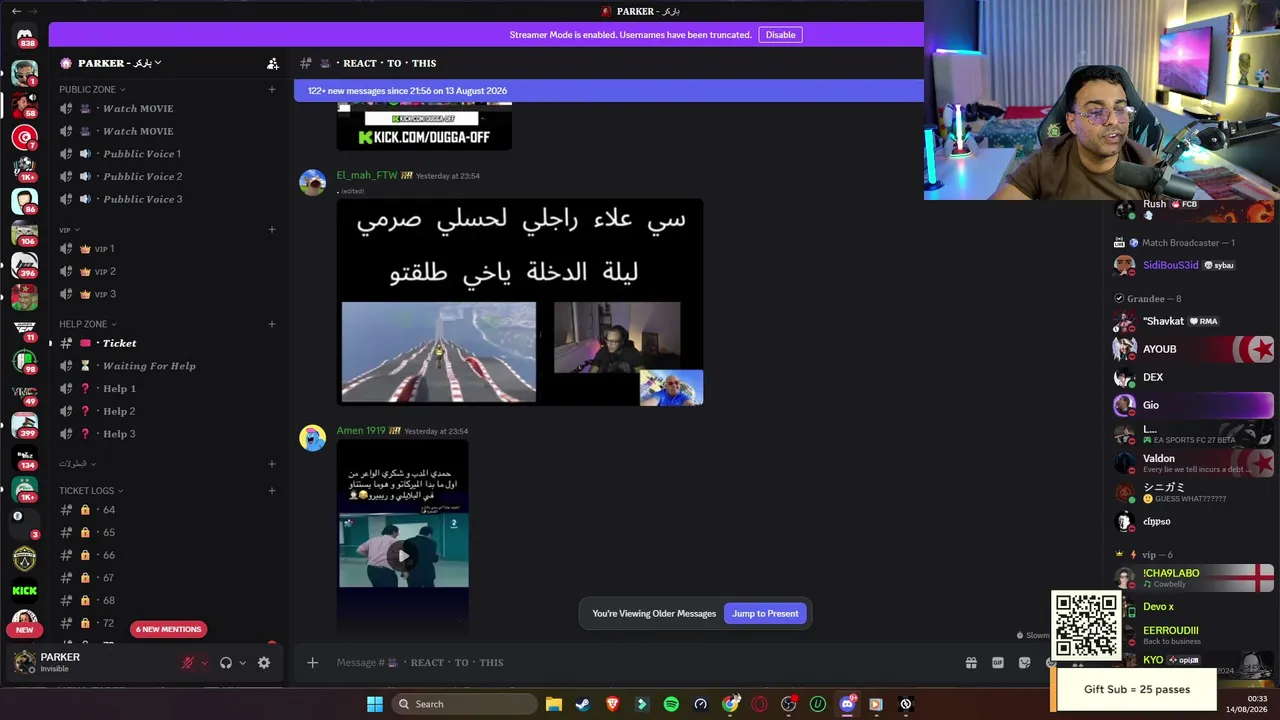Open Discord from the taskbar
The image size is (1280, 720).
(847, 704)
